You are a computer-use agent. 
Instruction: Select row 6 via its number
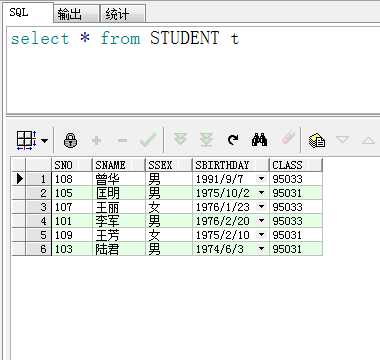pos(38,249)
